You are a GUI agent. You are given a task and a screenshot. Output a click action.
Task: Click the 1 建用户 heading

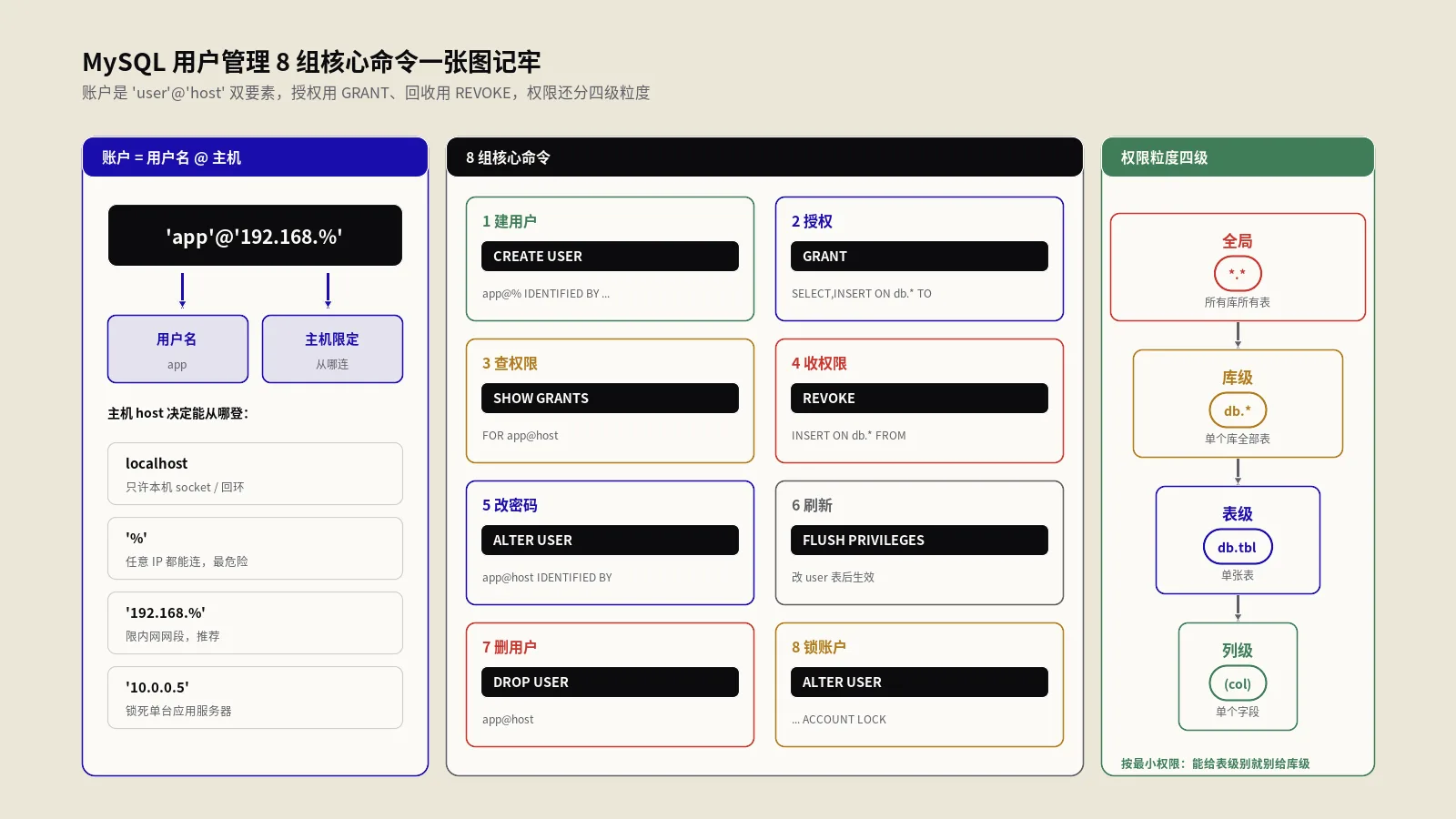coord(510,221)
